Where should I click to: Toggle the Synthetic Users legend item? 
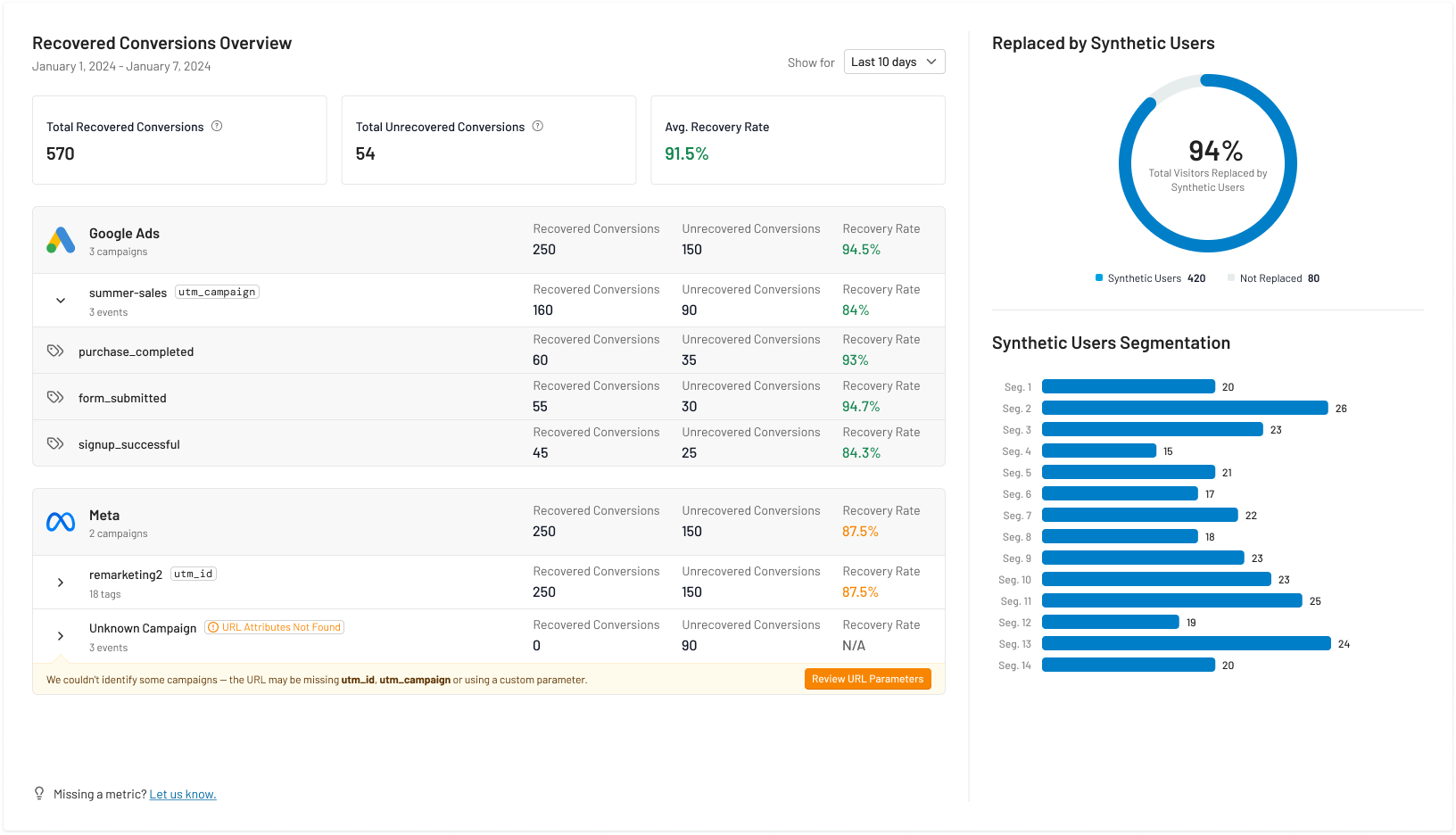point(1149,278)
